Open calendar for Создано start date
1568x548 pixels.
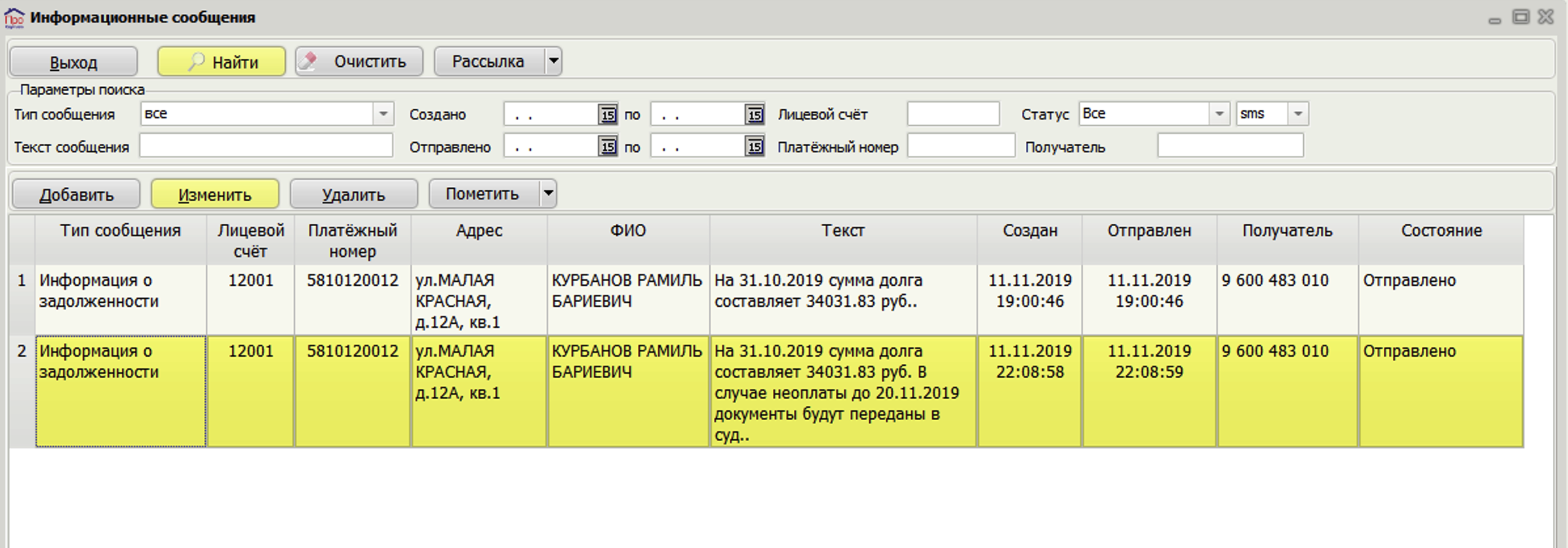(608, 115)
